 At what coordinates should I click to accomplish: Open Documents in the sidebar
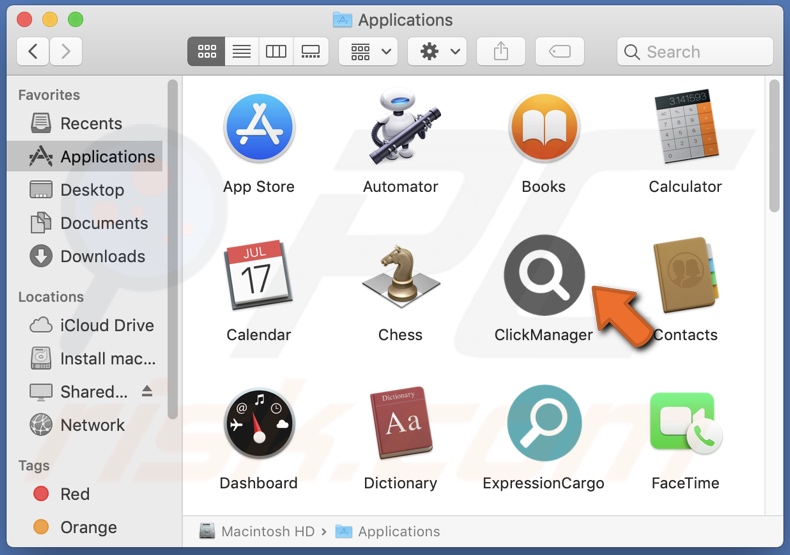point(85,223)
